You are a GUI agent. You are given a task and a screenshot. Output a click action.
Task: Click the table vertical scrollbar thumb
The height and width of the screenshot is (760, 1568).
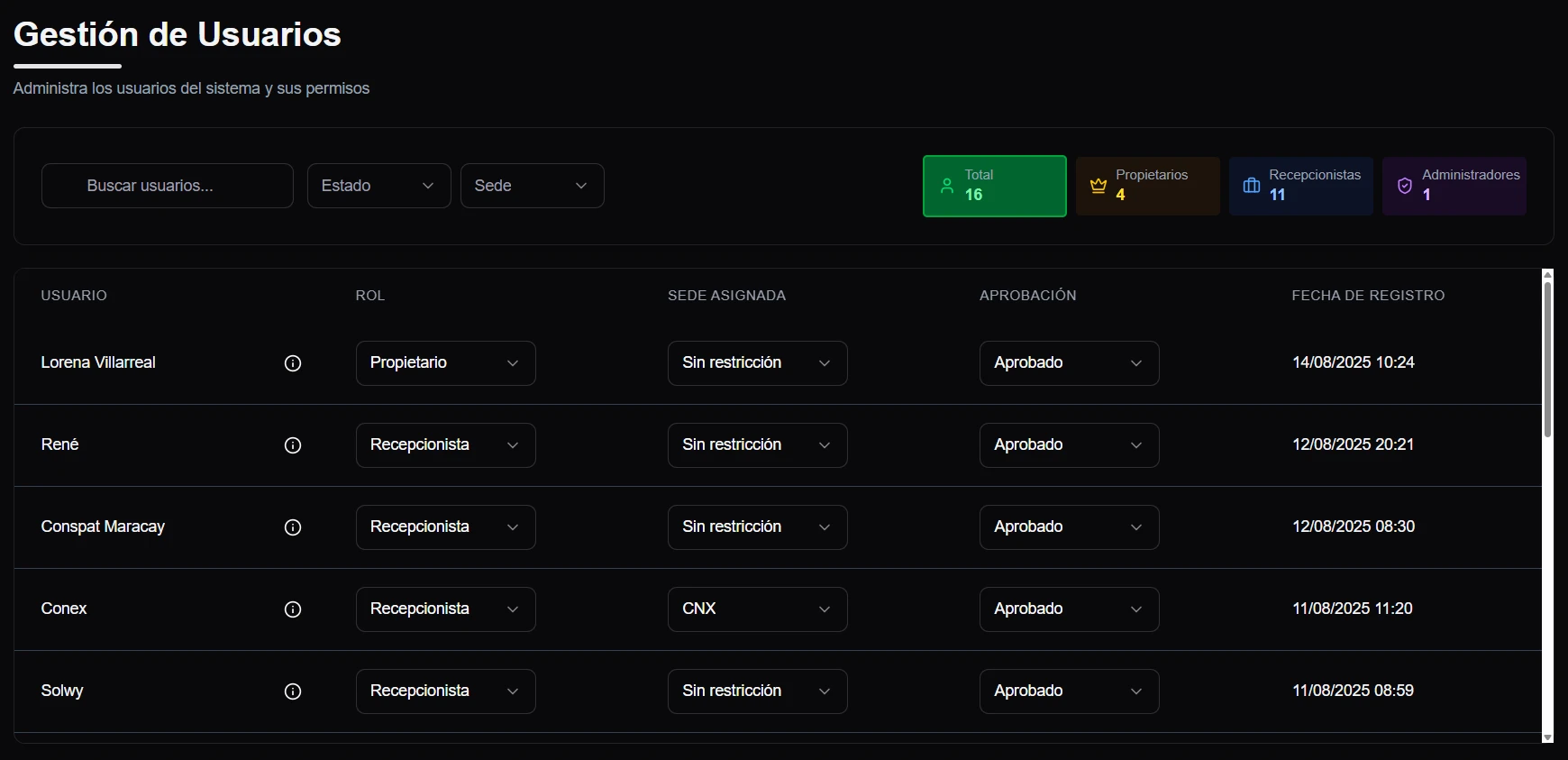click(x=1547, y=360)
